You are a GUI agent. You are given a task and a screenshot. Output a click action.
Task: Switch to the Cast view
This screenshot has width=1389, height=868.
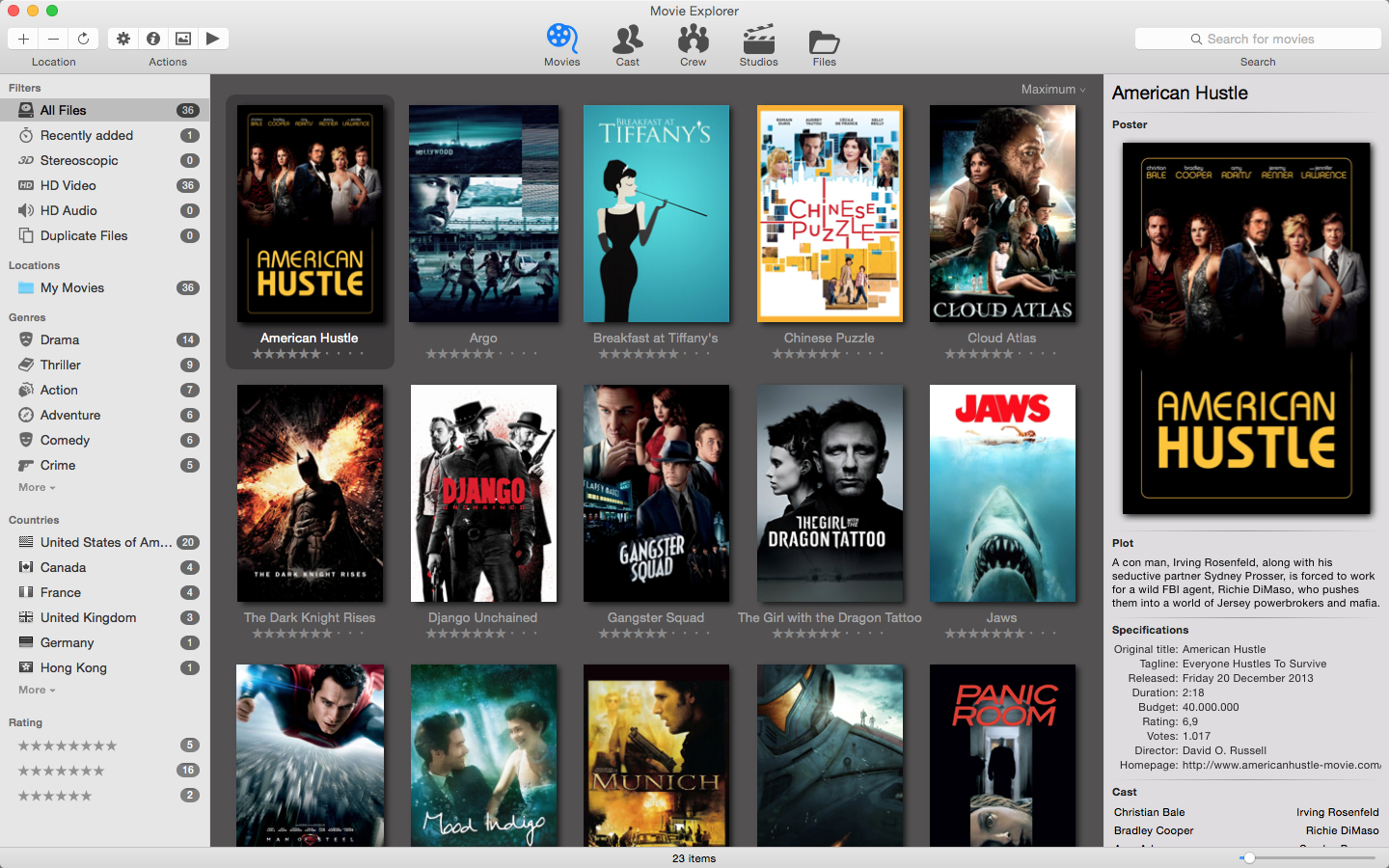(628, 45)
